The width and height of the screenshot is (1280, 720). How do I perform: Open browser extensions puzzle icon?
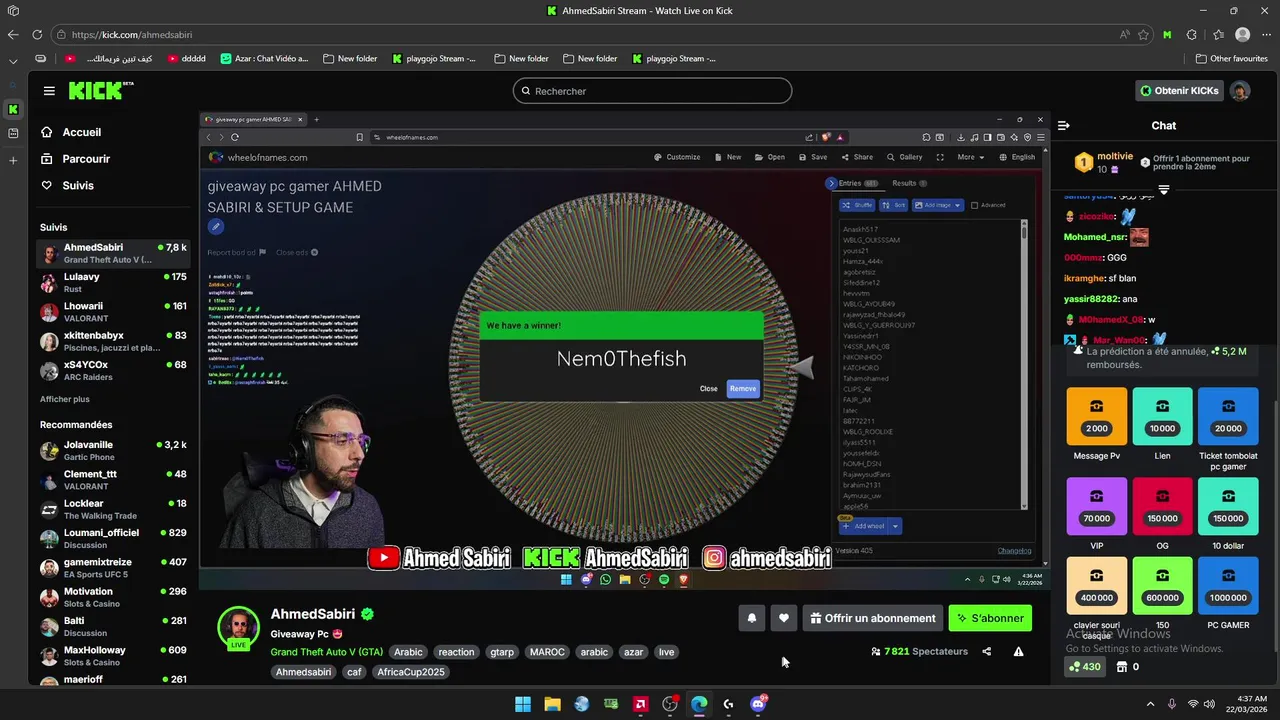tap(1191, 34)
